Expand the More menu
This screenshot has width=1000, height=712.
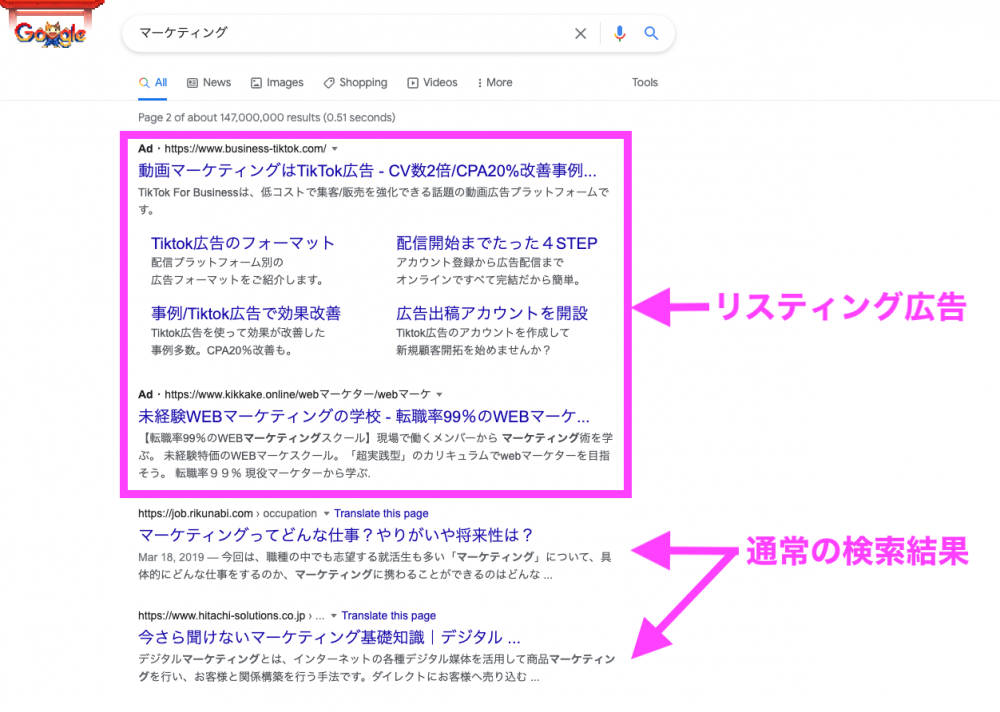495,83
